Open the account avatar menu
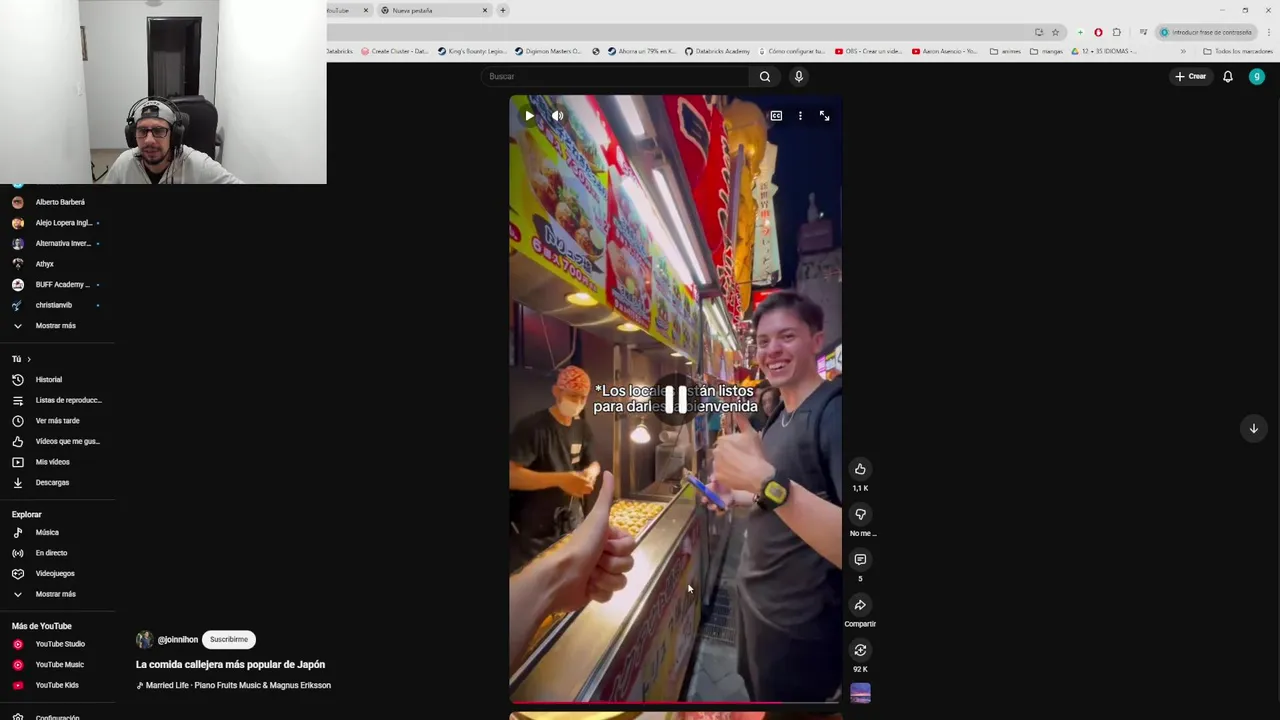 point(1257,76)
